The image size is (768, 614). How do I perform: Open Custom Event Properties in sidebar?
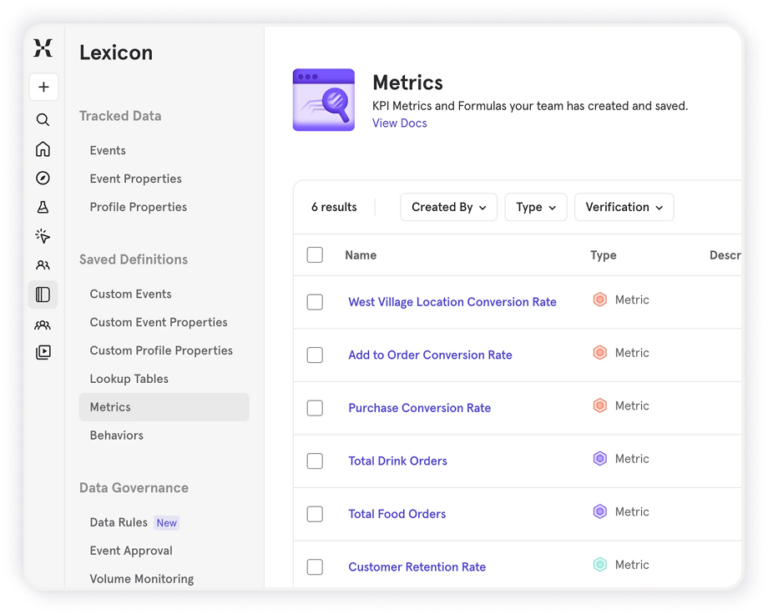(x=158, y=322)
